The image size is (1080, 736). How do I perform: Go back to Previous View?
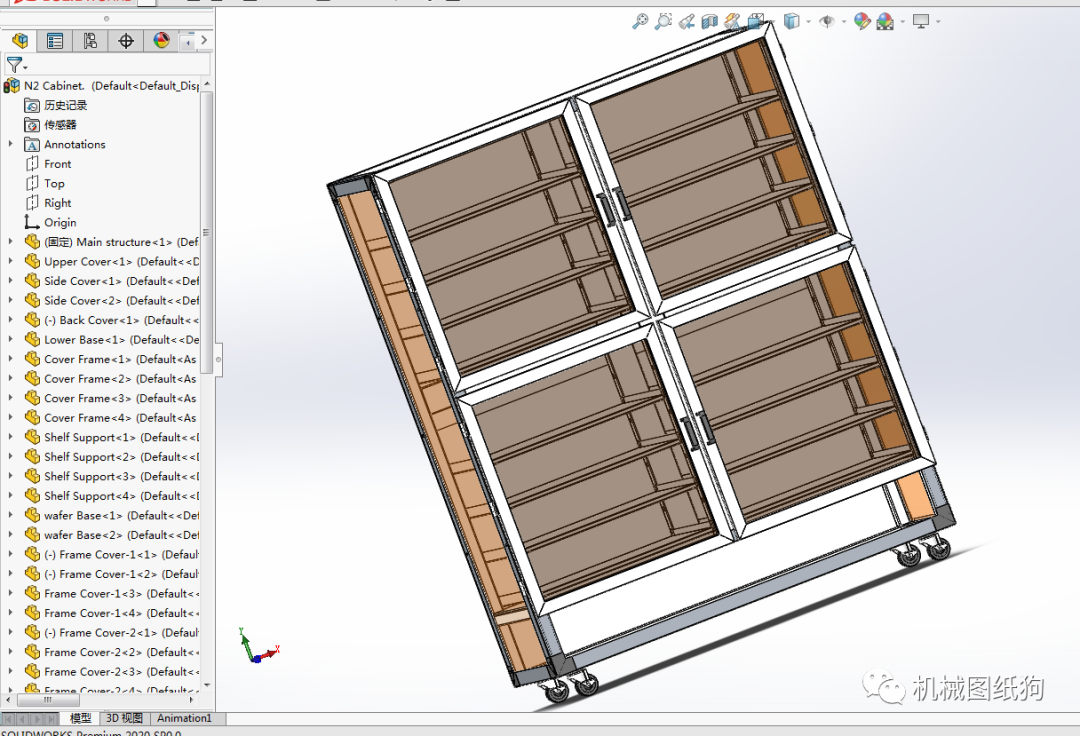pos(686,22)
